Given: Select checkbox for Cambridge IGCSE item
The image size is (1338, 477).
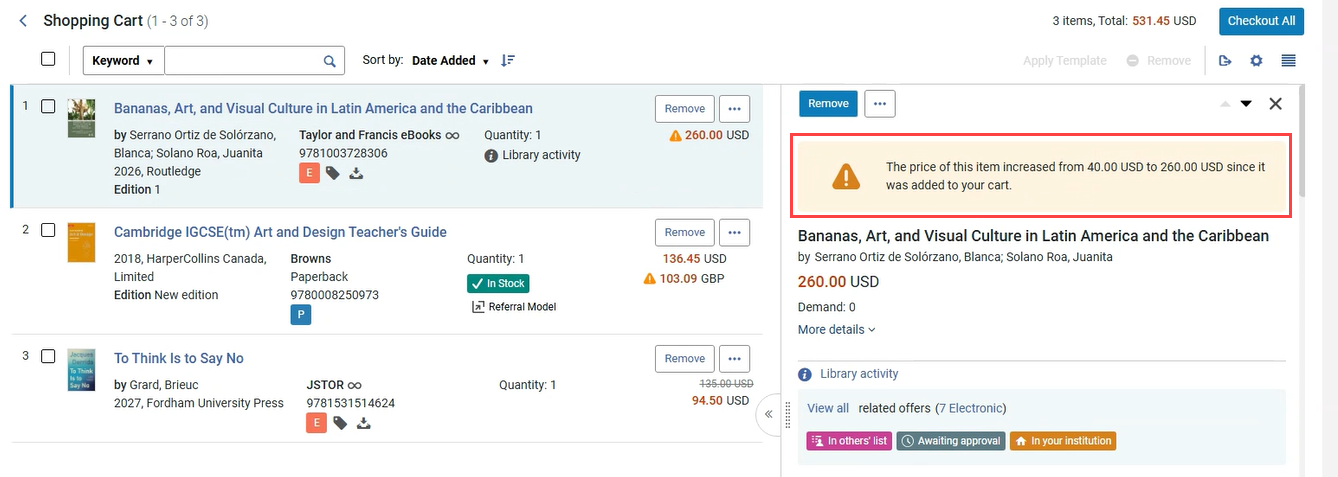Looking at the screenshot, I should [48, 230].
